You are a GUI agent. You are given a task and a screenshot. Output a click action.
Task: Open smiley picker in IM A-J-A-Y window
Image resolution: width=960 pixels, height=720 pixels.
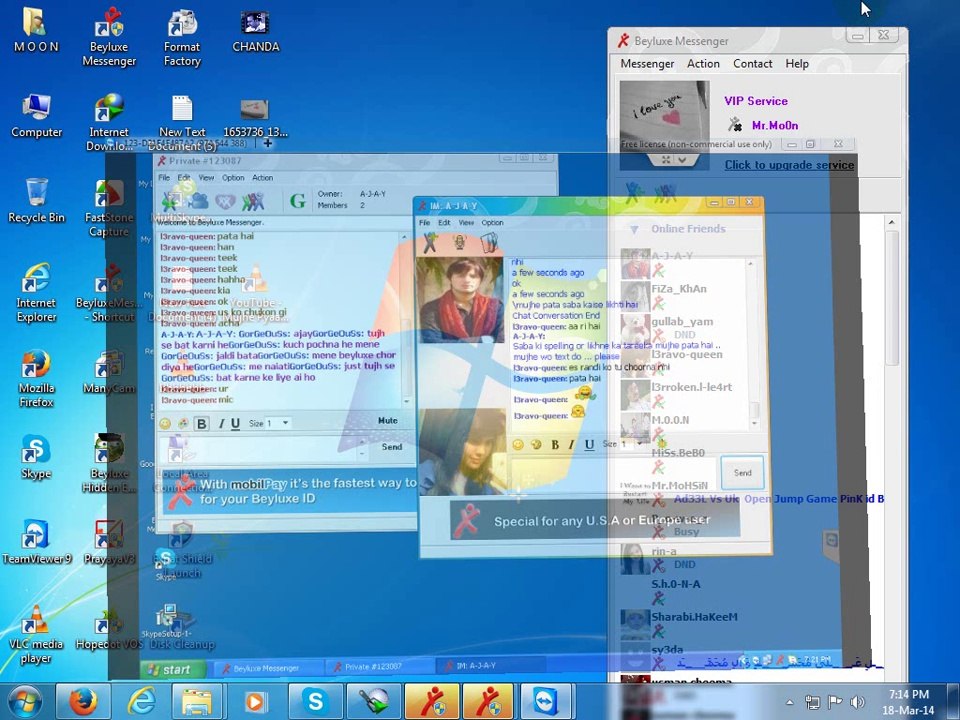click(x=518, y=444)
